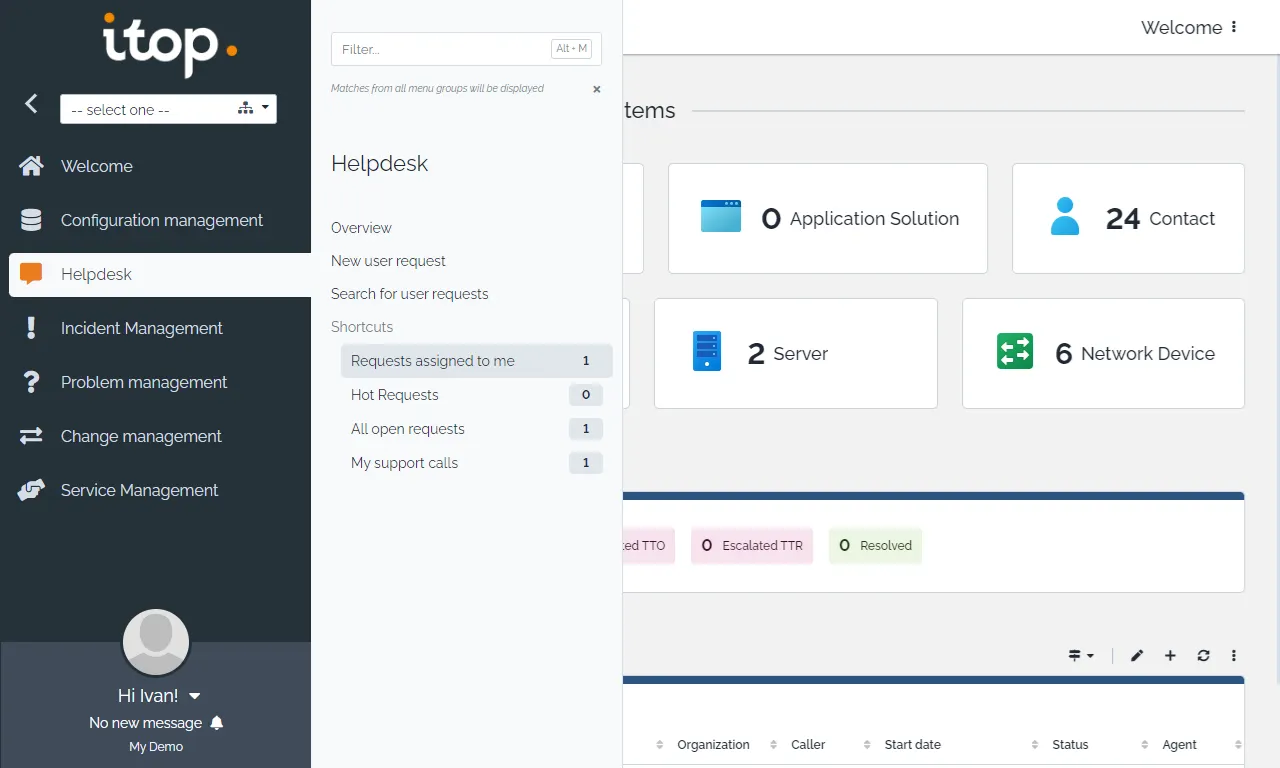The height and width of the screenshot is (768, 1280).
Task: Click the Network Device switch icon
Action: click(x=1015, y=351)
